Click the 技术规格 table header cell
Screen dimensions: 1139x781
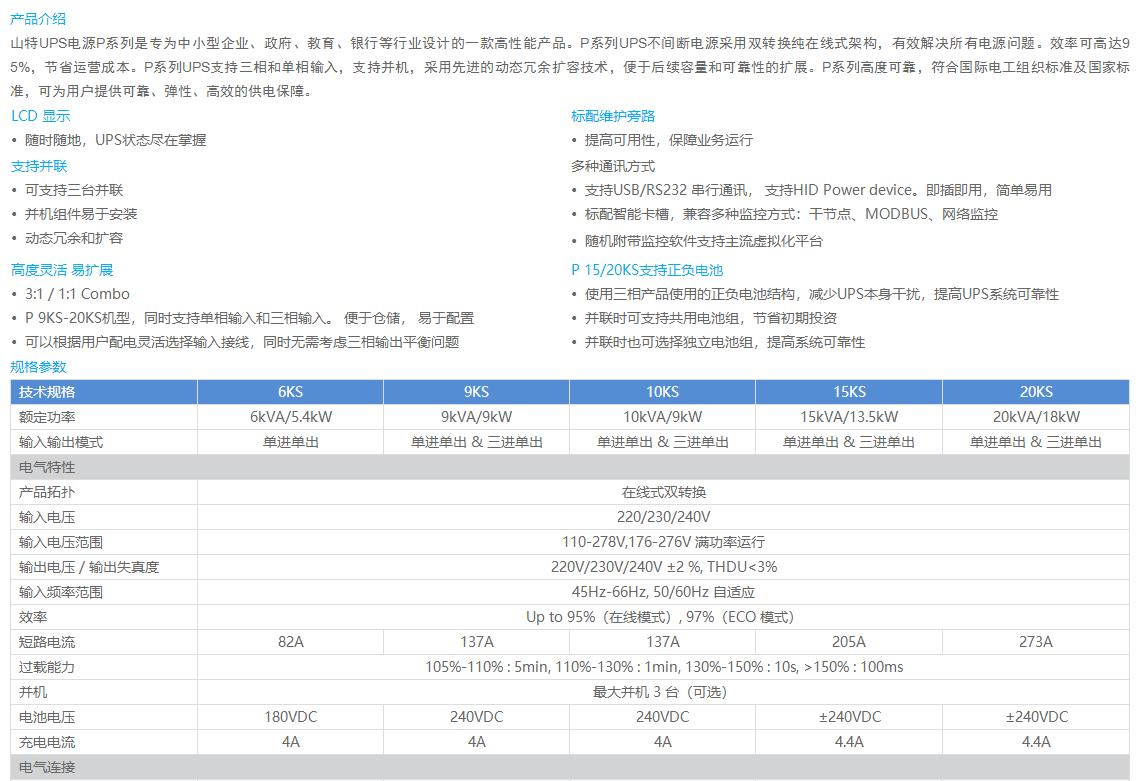[x=45, y=392]
